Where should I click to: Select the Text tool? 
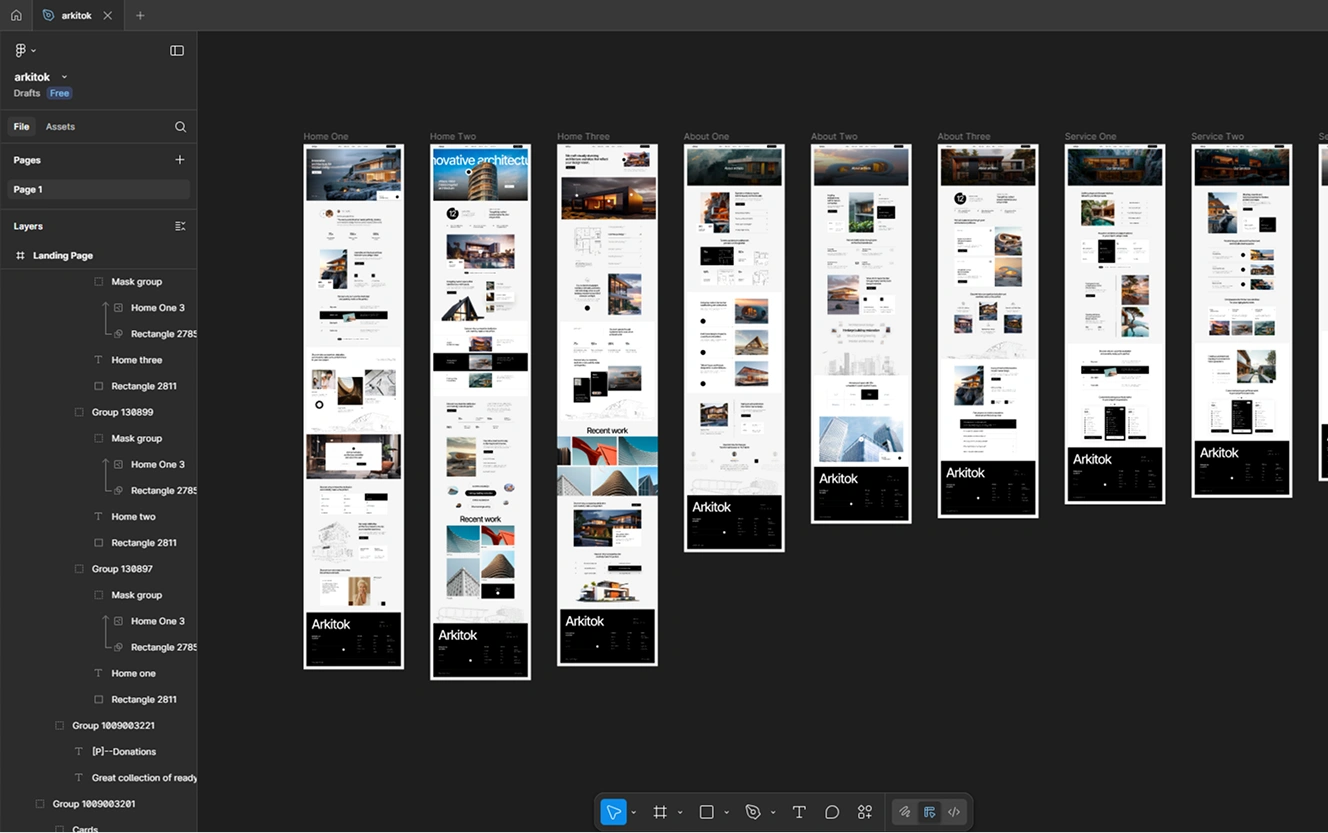799,812
